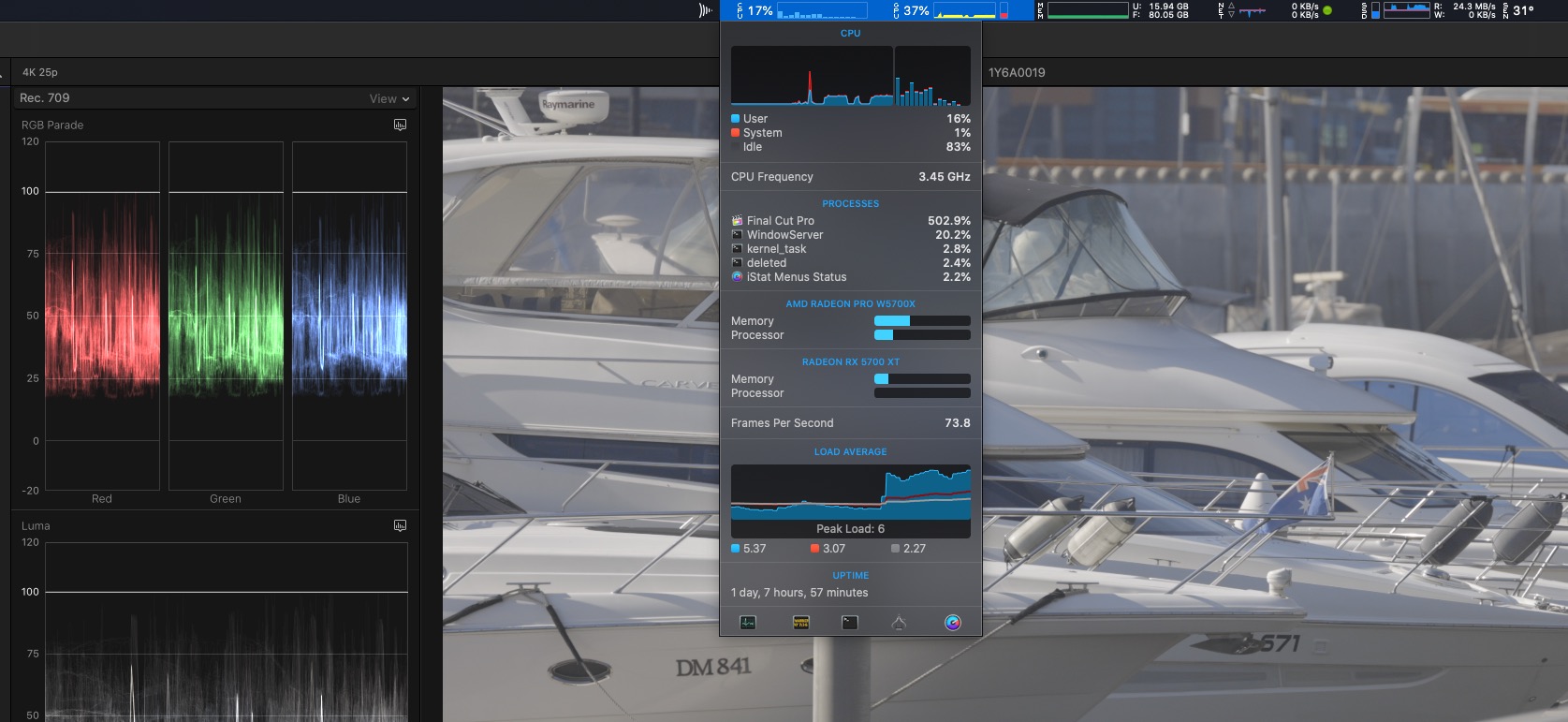Click the uptime value 1 day, 7 hours

tap(799, 593)
